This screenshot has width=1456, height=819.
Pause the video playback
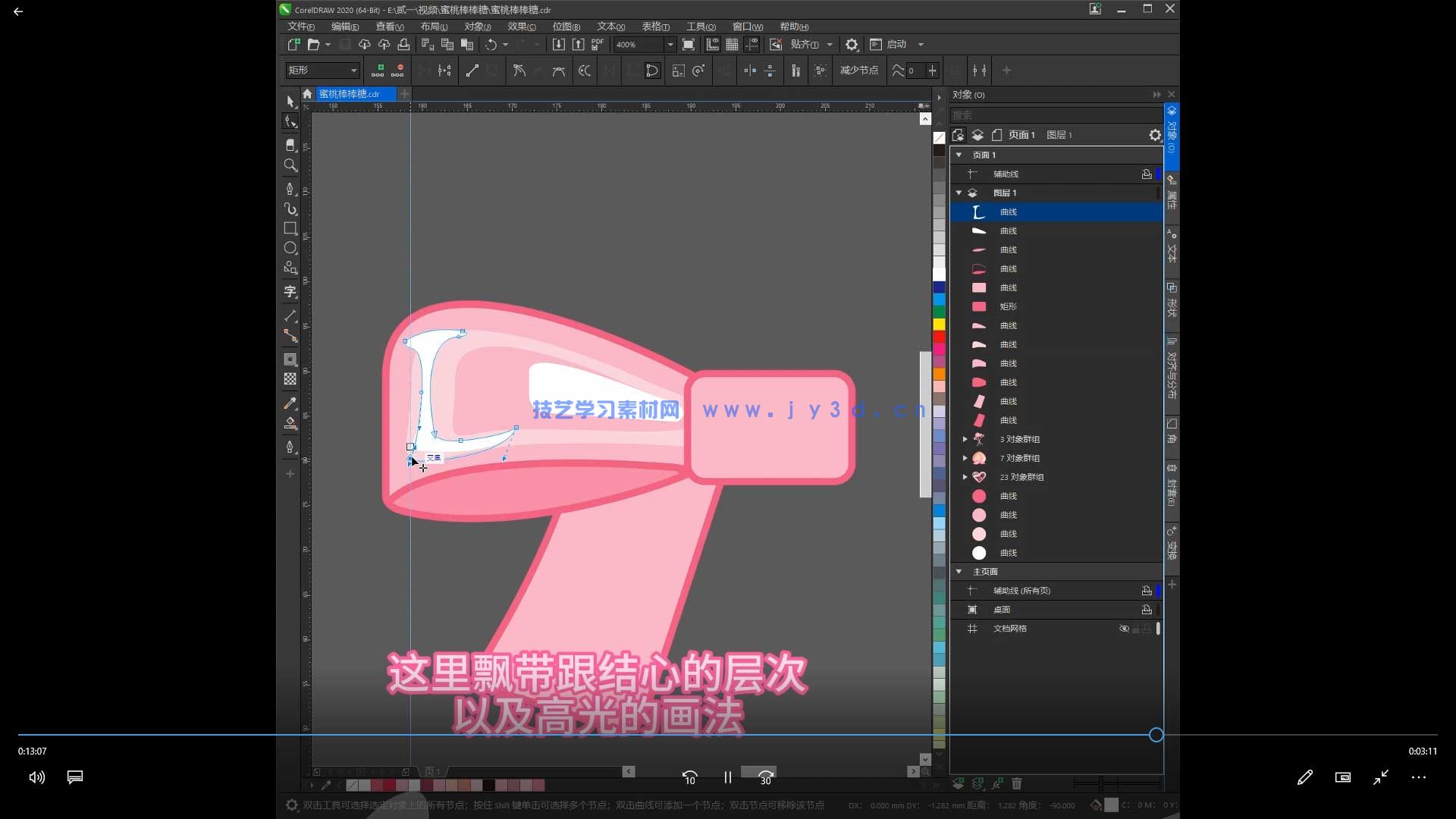(x=726, y=777)
